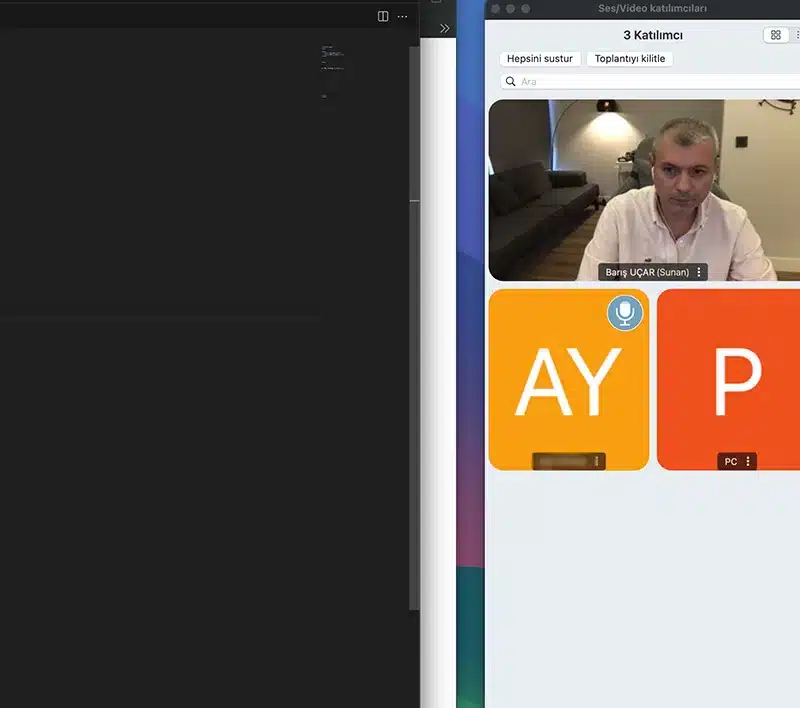This screenshot has width=800, height=708.
Task: Select the AY participant tile
Action: (x=569, y=380)
